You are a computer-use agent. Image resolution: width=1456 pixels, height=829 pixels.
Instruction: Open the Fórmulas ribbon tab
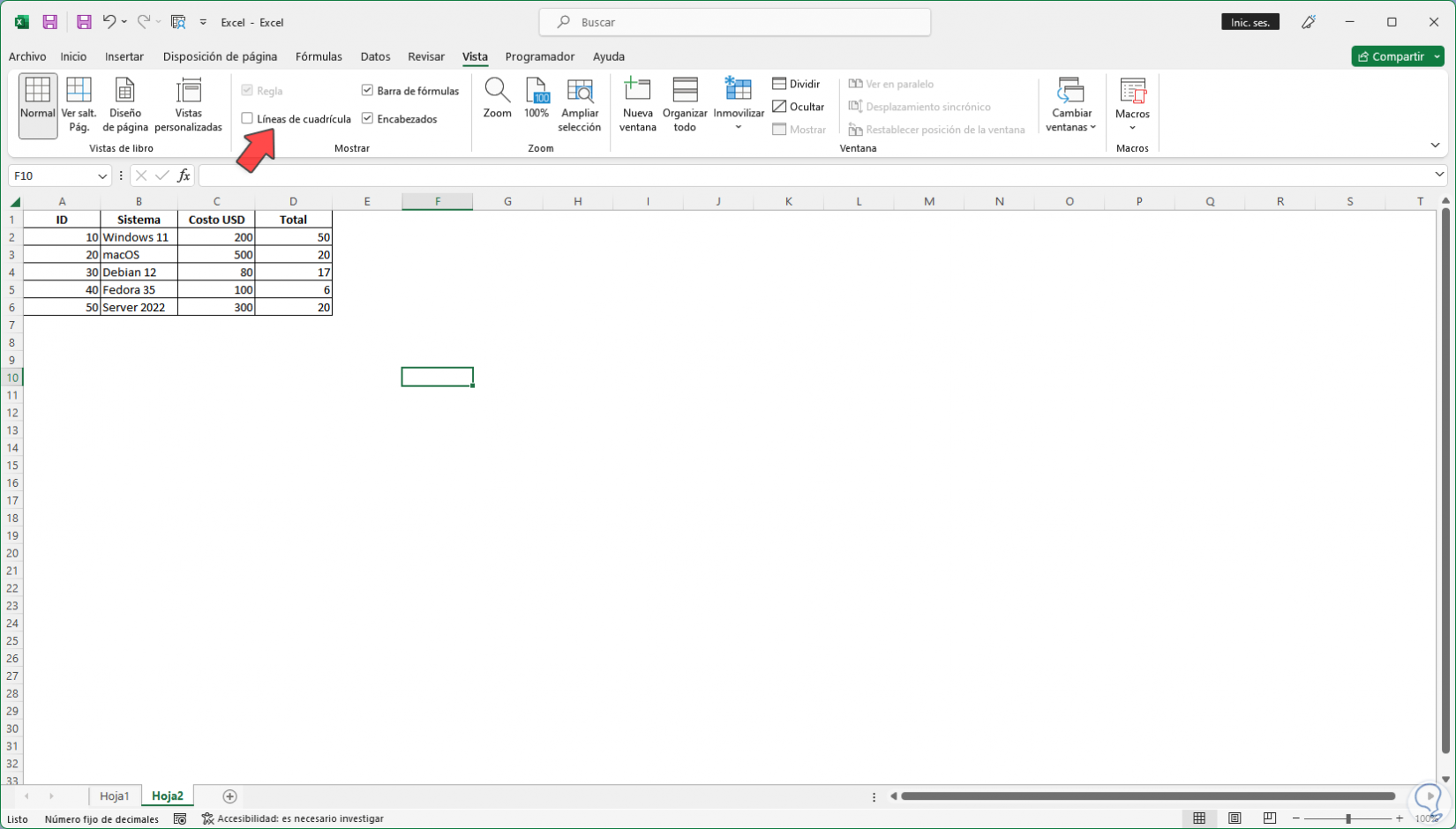319,56
